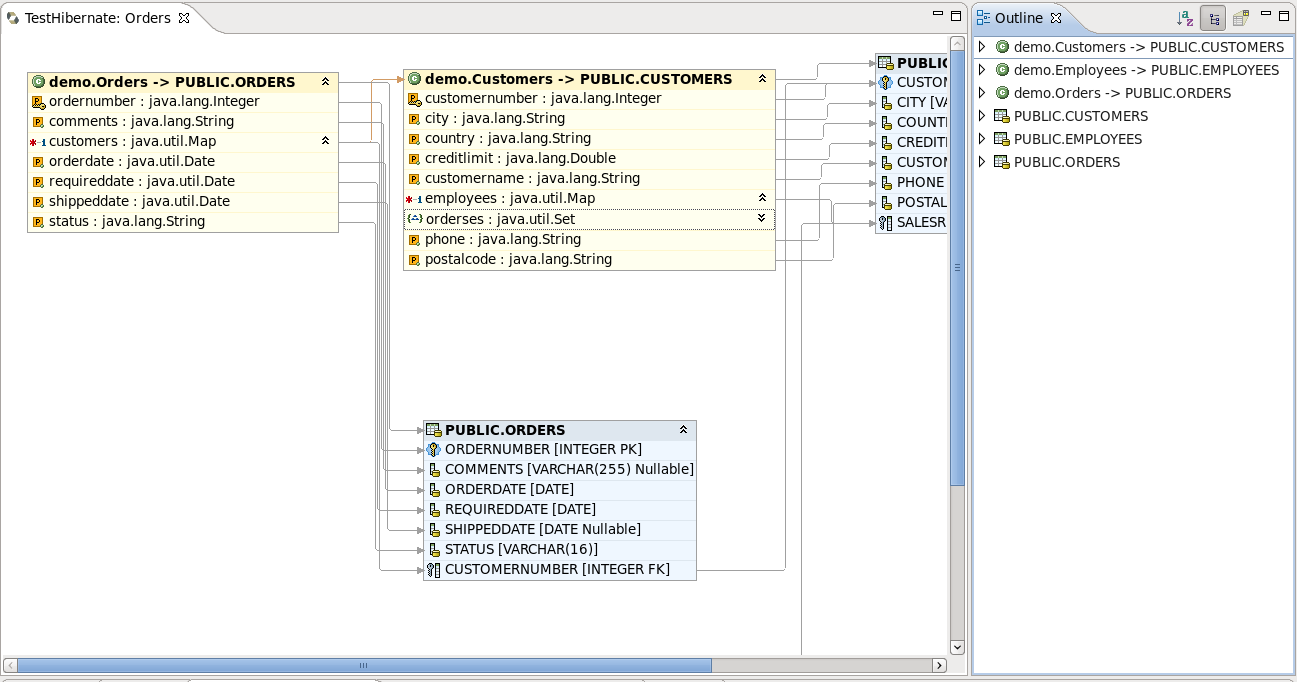1297x682 pixels.
Task: Click the PUBLIC.ORDERS table icon in the diagram
Action: point(433,430)
